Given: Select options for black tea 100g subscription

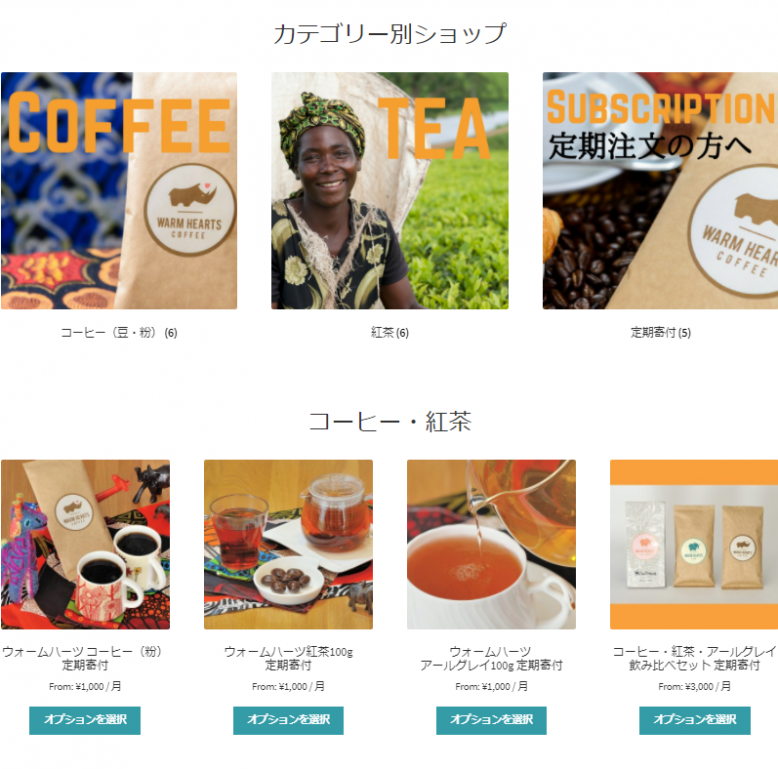Looking at the screenshot, I should pos(288,720).
